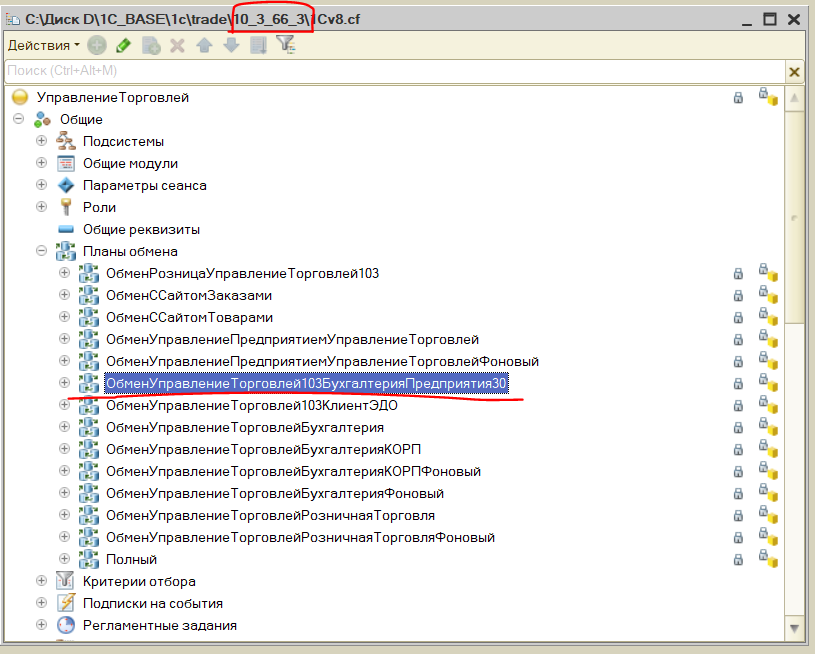815x654 pixels.
Task: Expand the Подписки на события node
Action: [x=42, y=603]
